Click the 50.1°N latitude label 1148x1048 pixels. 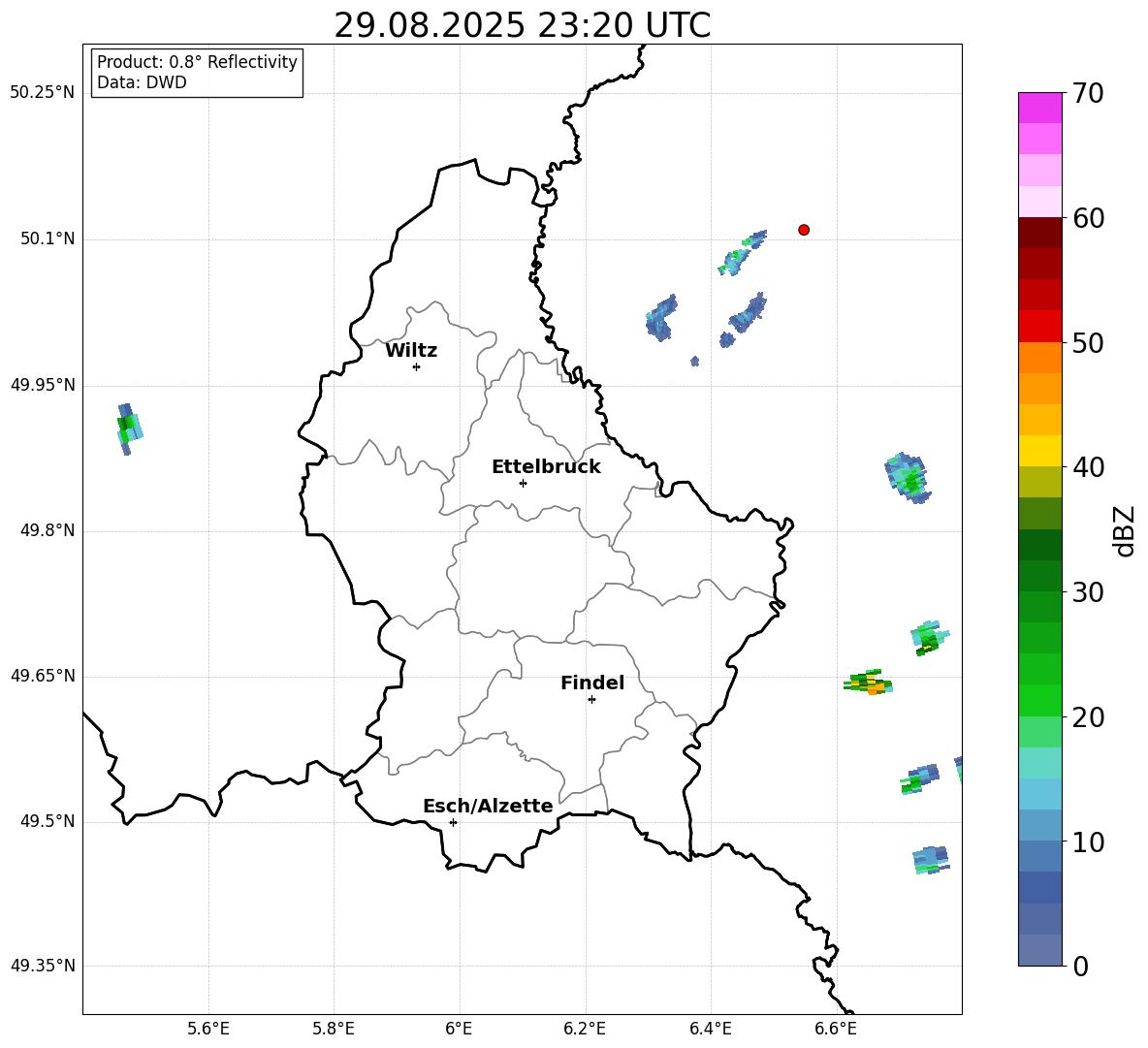coord(48,238)
